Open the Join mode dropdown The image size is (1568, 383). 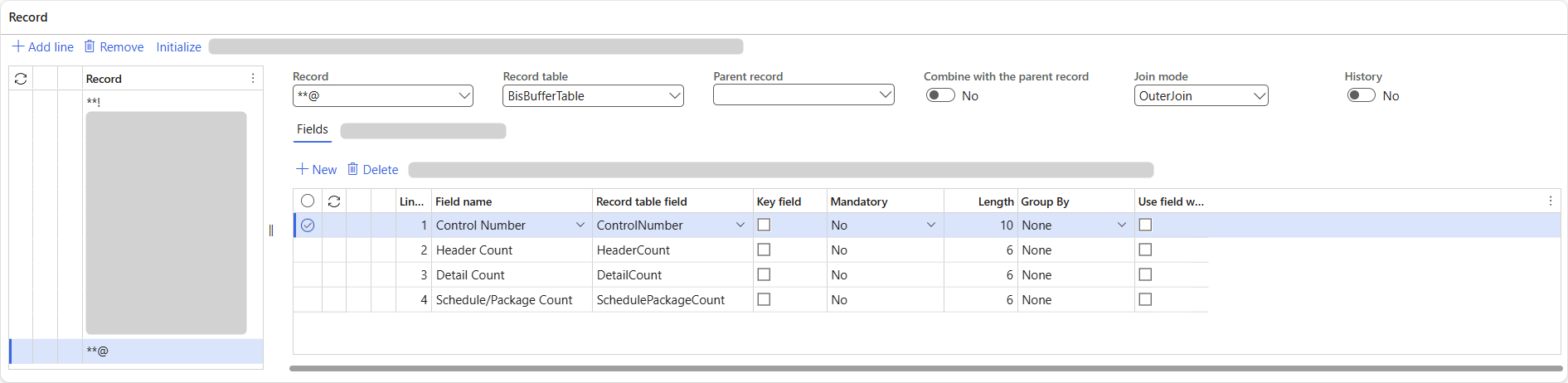1259,96
